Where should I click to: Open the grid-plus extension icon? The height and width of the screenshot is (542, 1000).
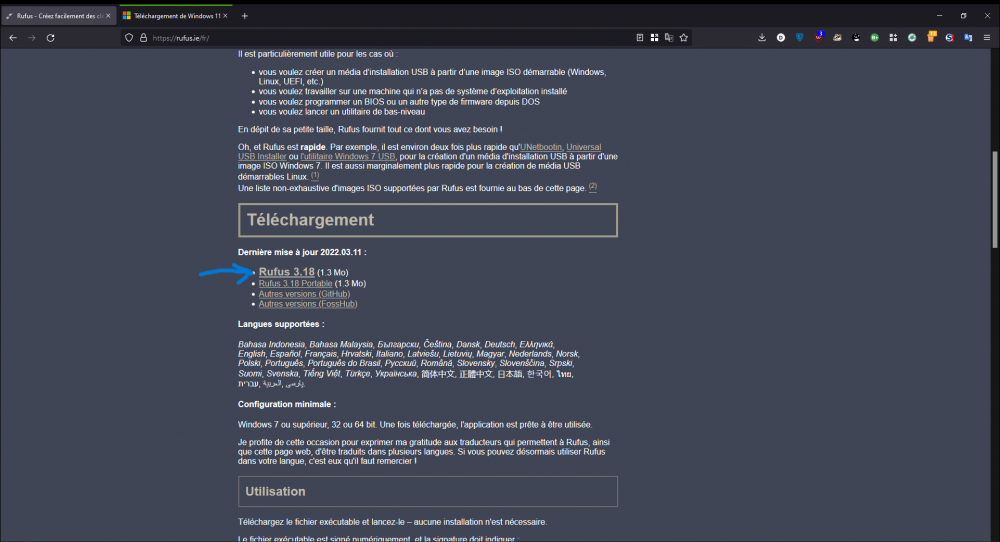coord(893,38)
